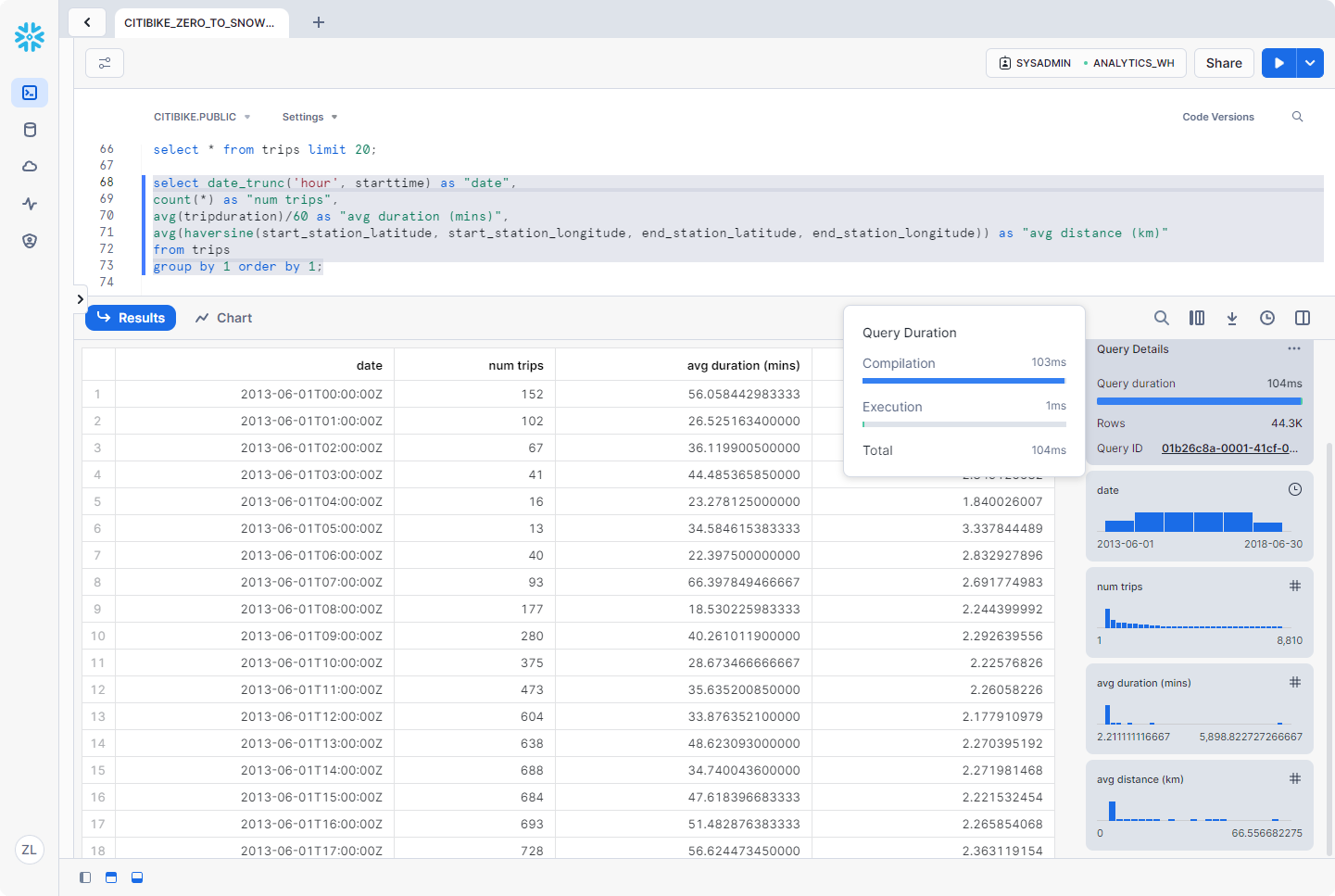The width and height of the screenshot is (1335, 896).
Task: Click the columns selector icon in results
Action: (1197, 318)
